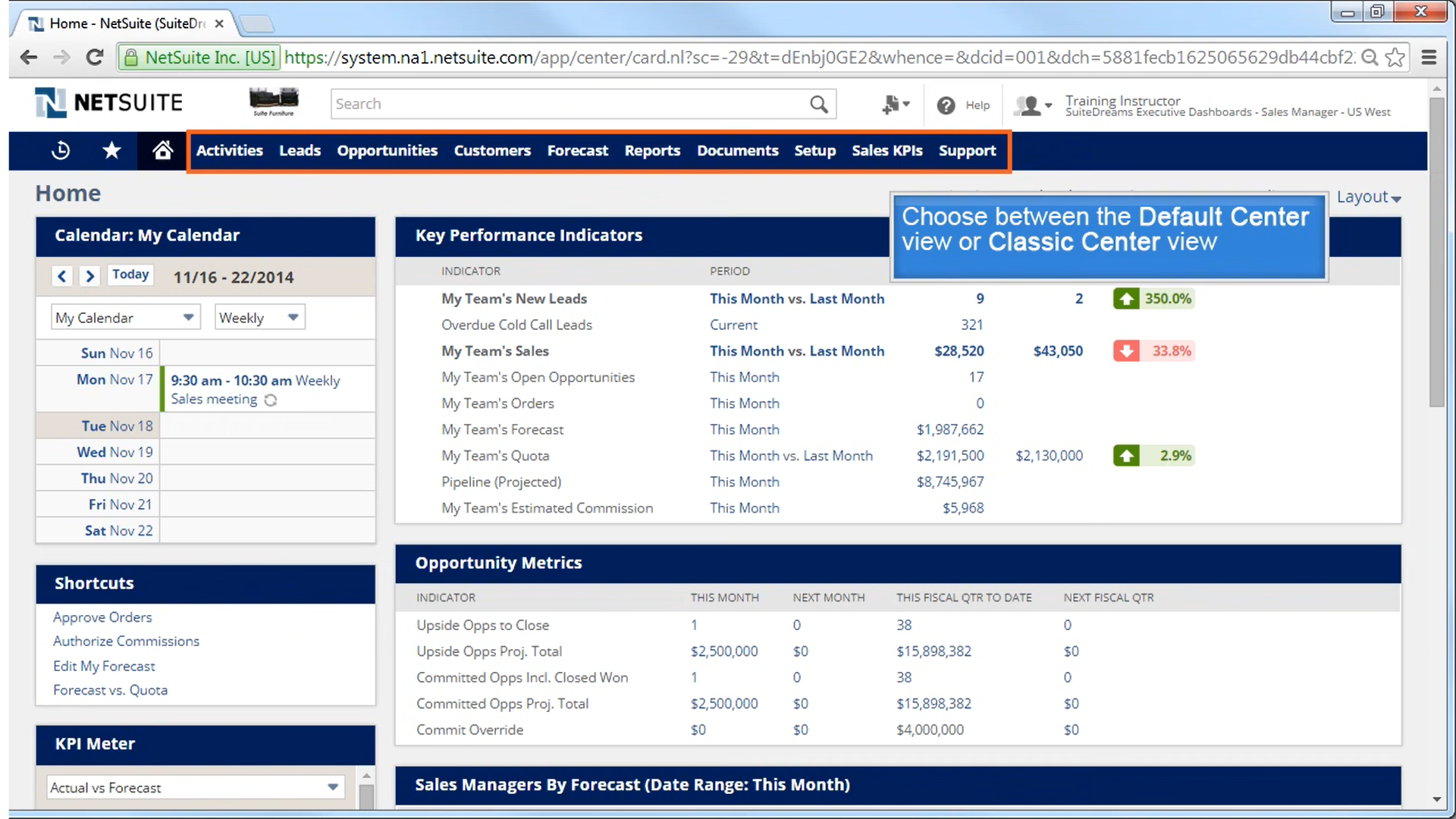Click the Help link text

click(x=977, y=105)
